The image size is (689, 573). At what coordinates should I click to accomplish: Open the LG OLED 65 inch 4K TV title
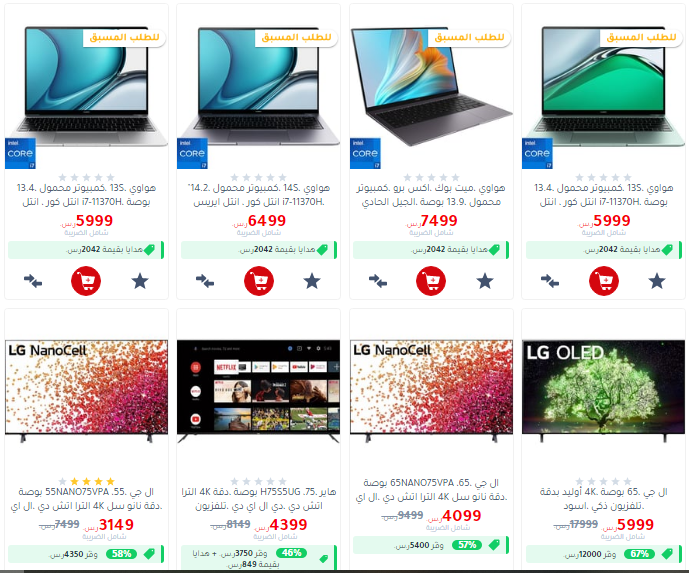(x=604, y=499)
